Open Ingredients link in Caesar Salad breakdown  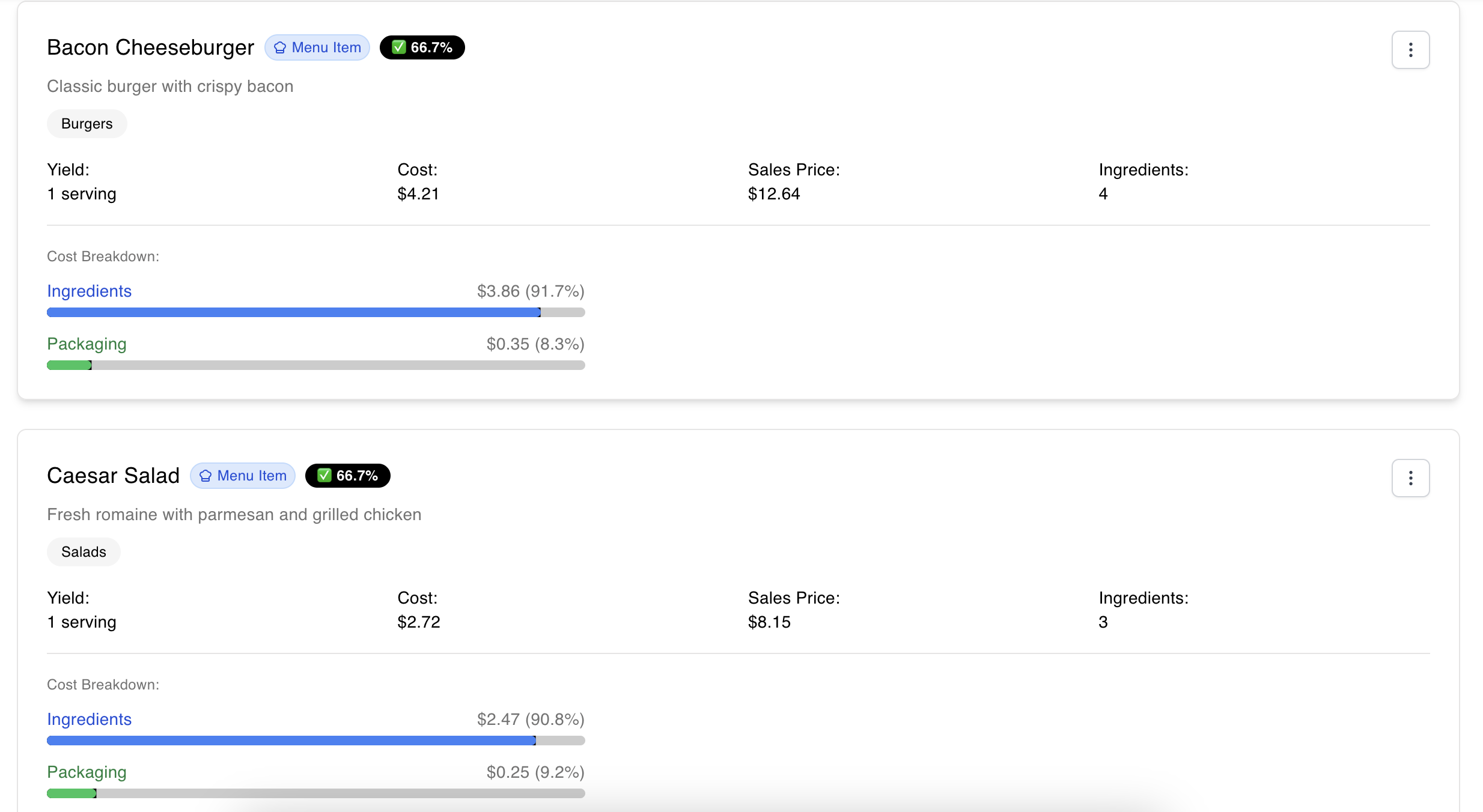89,720
